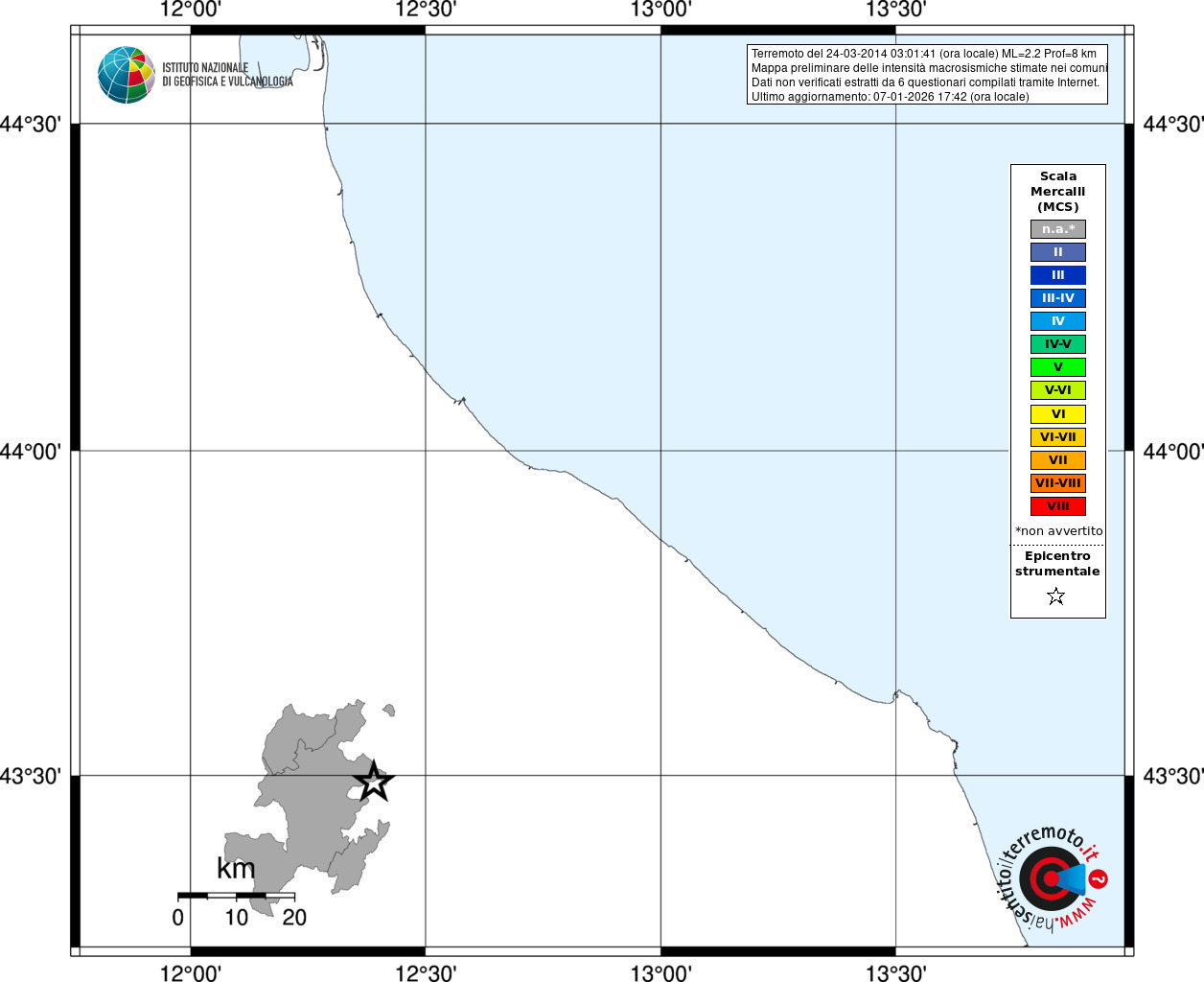Click the small gray islet above the municipality
The height and width of the screenshot is (982, 1204).
(389, 711)
